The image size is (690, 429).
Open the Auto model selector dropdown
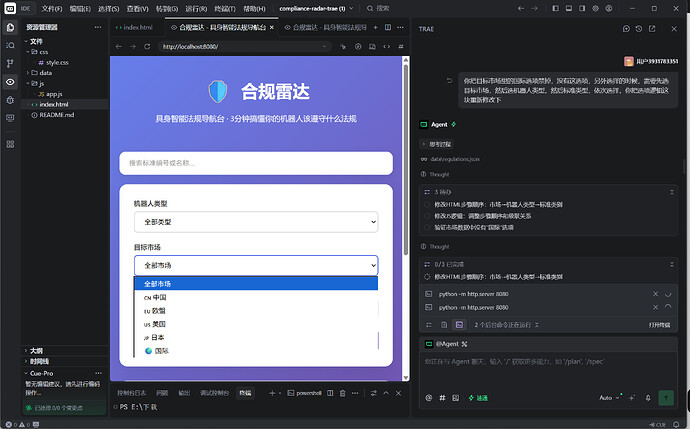(609, 398)
